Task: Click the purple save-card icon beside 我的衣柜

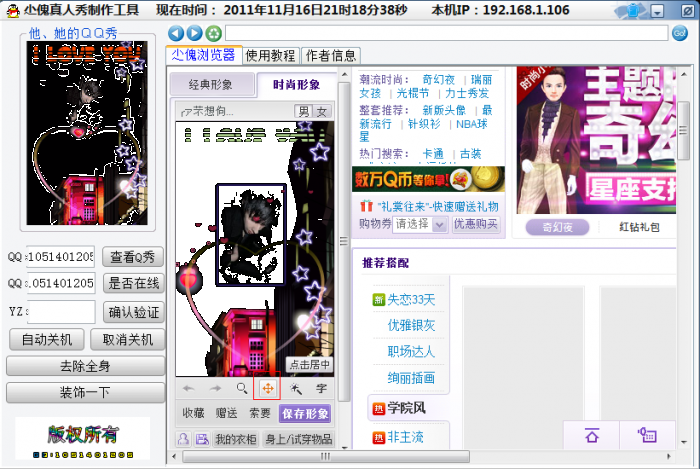Action: 202,439
